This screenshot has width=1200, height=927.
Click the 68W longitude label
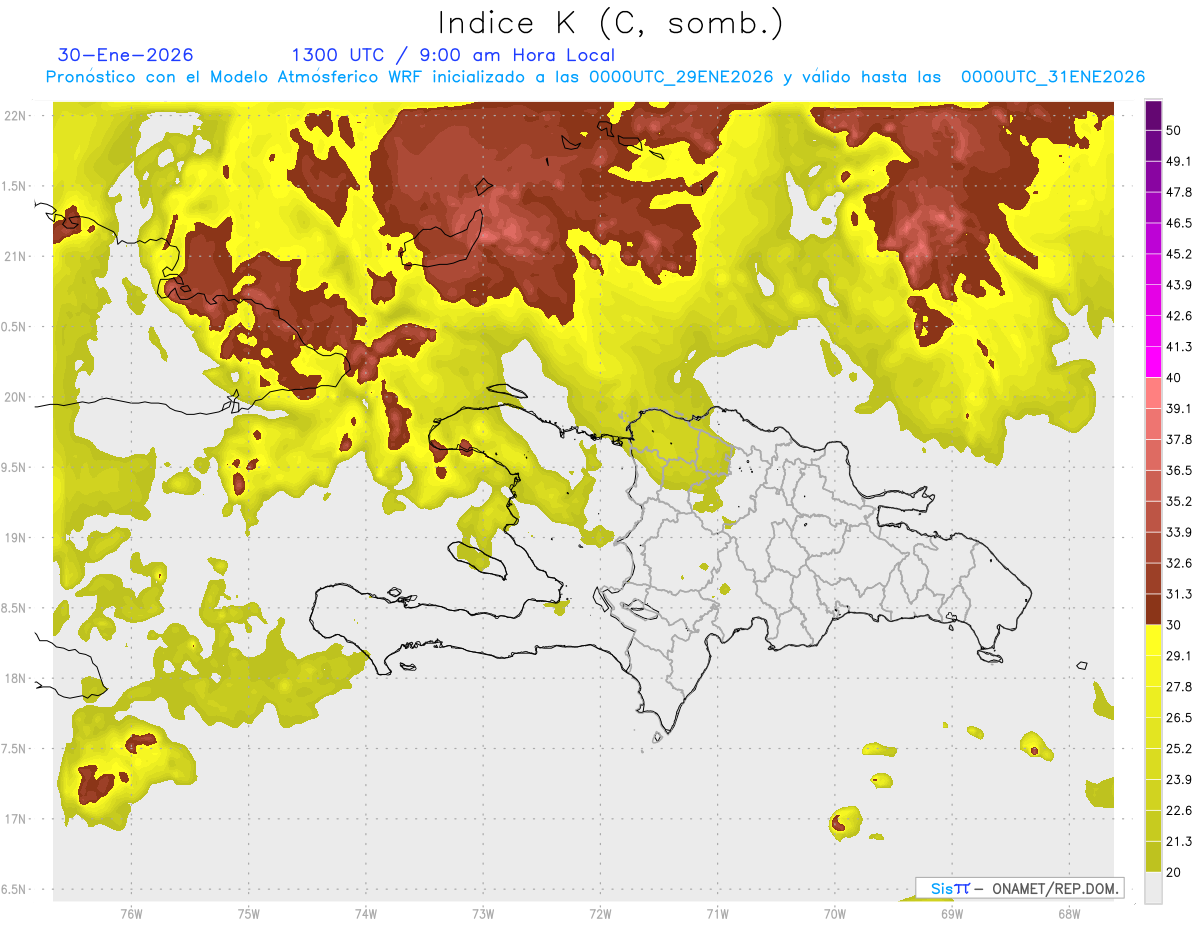pyautogui.click(x=1069, y=914)
